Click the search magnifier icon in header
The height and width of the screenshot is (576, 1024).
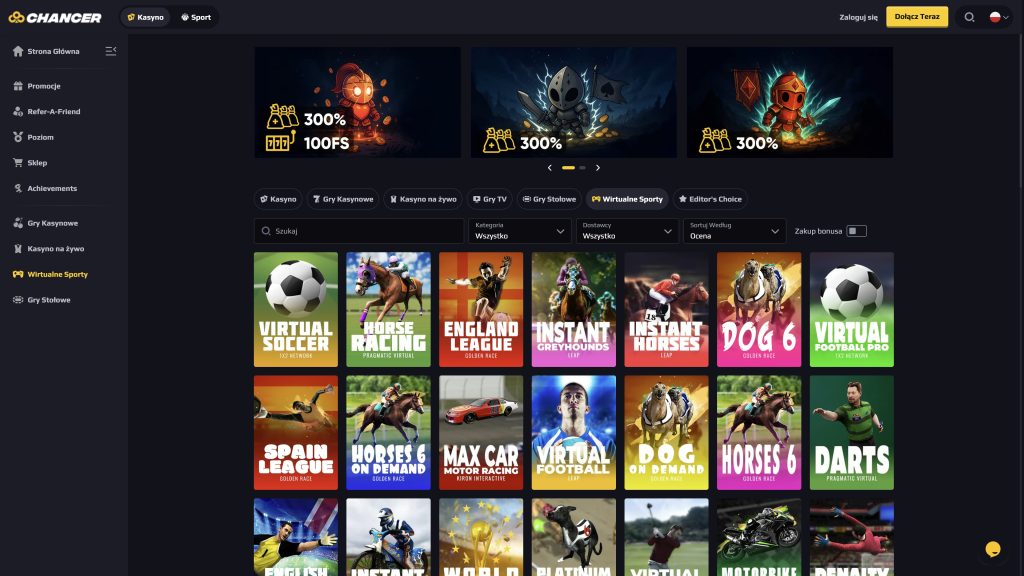pyautogui.click(x=969, y=17)
